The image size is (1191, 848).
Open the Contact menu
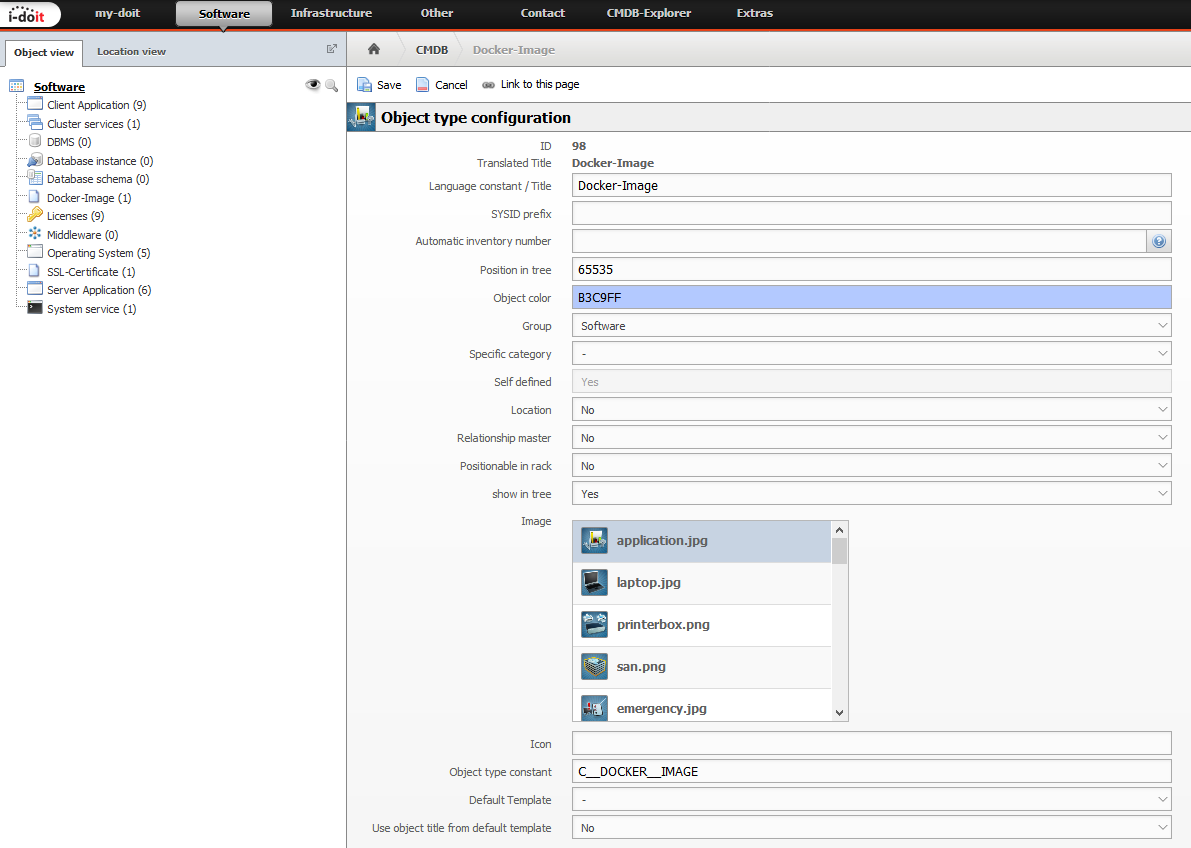[x=542, y=13]
